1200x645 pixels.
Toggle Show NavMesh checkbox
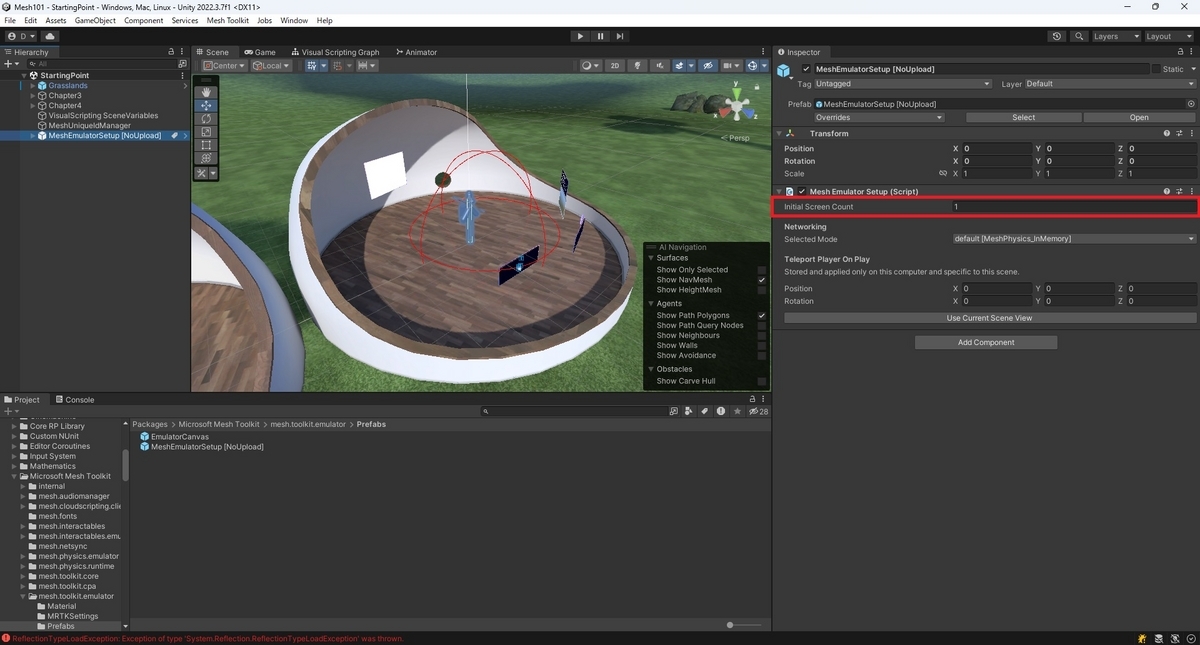click(x=762, y=280)
